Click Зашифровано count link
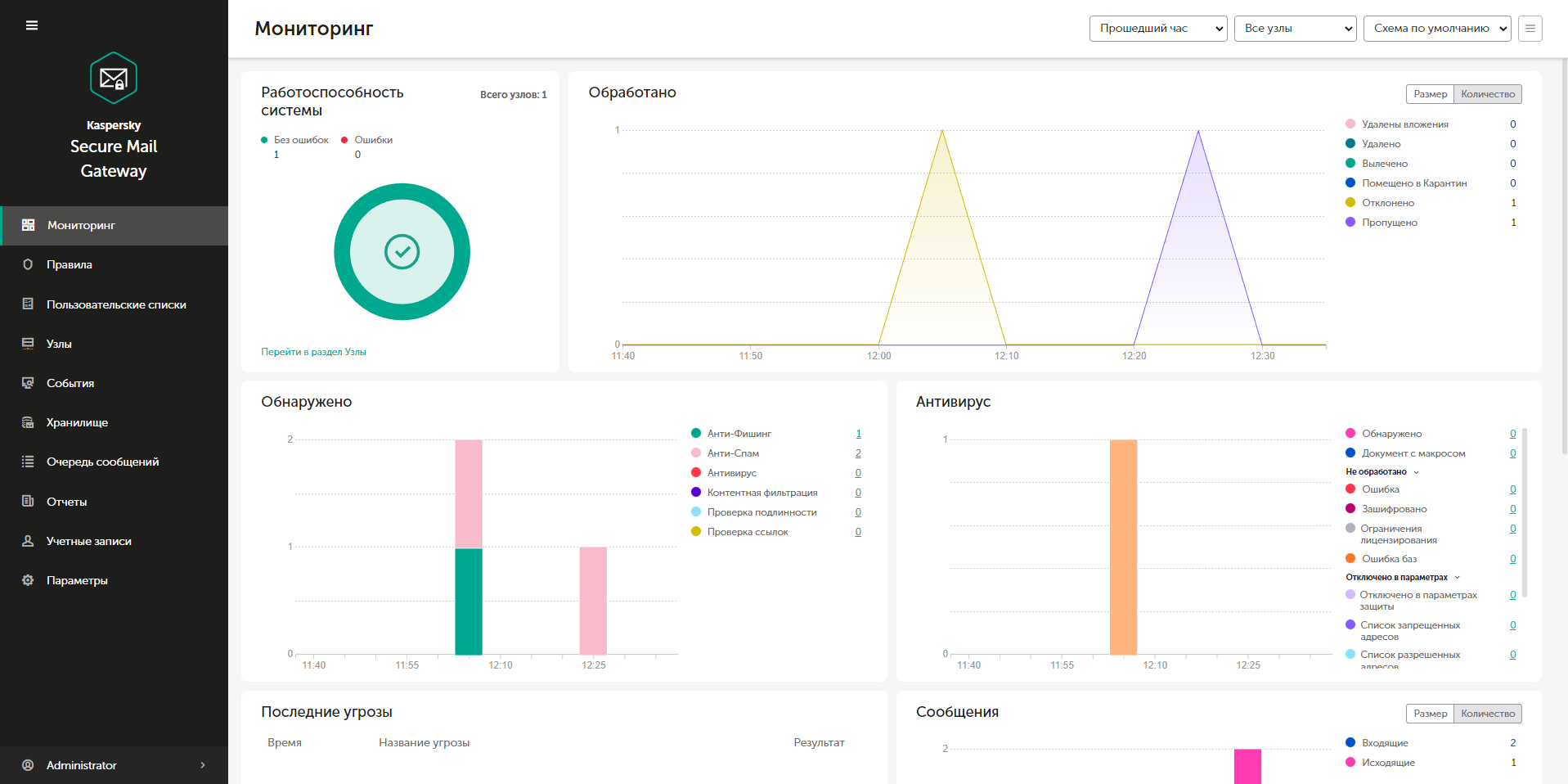This screenshot has width=1568, height=784. [1513, 509]
